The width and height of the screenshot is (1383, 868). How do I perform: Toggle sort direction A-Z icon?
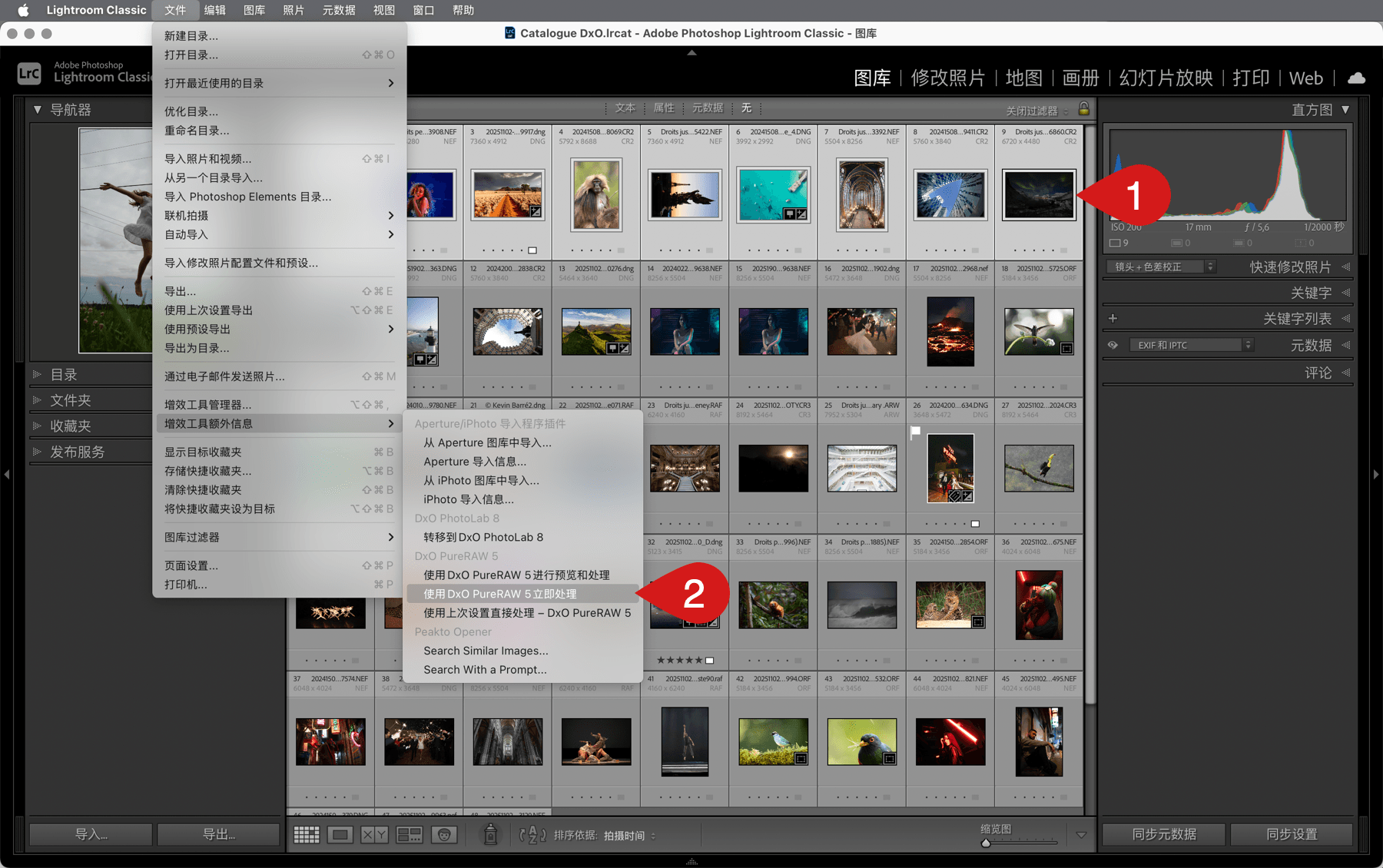pyautogui.click(x=532, y=835)
